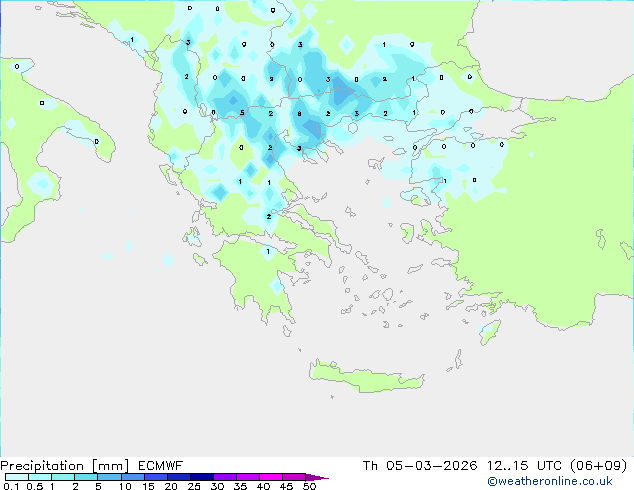Select the 20–25 mm dark blue legend segment
The image size is (634, 490).
click(179, 477)
